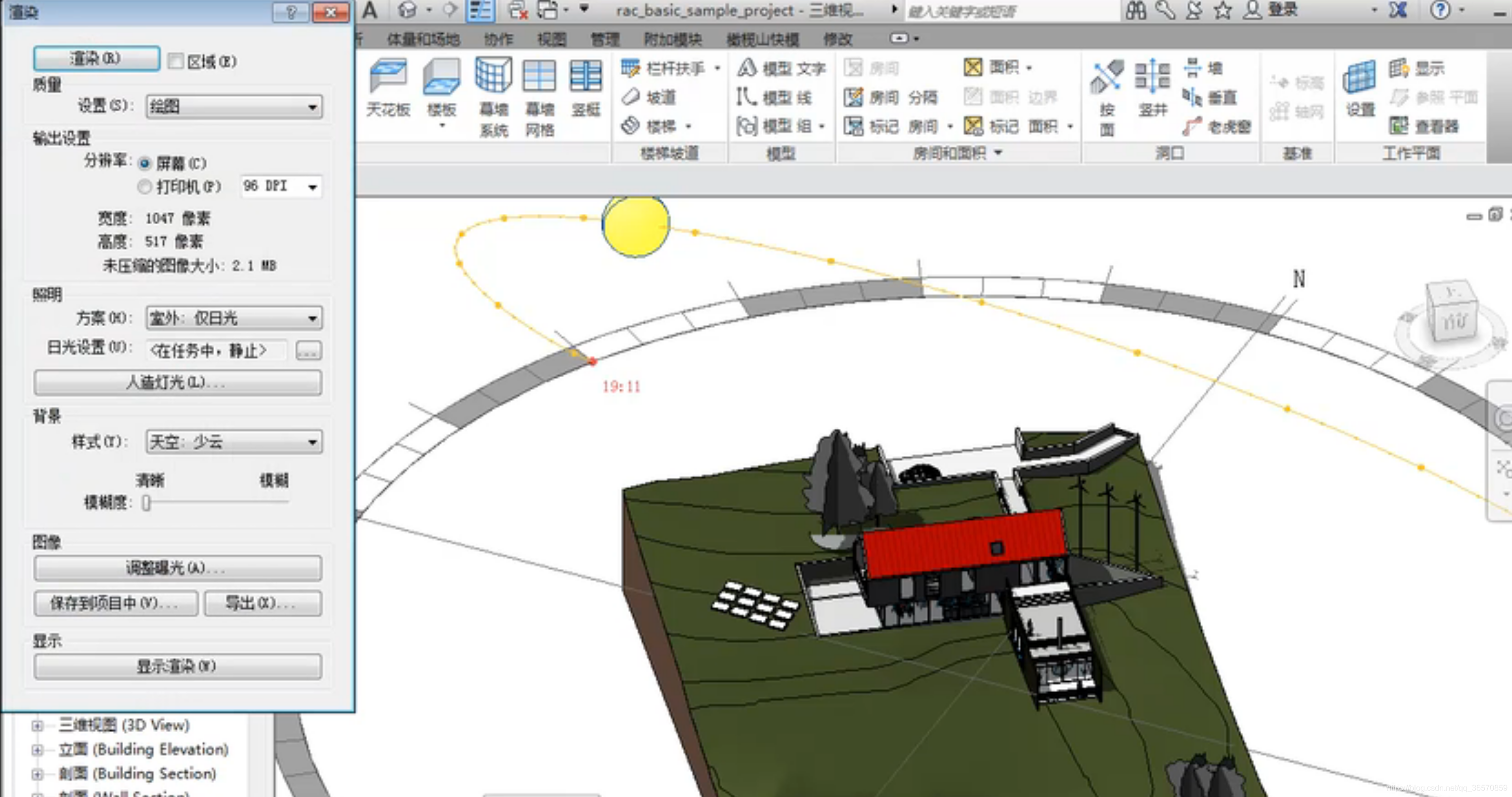Select the 幕墙系统 (Curtain System) tool
The width and height of the screenshot is (1512, 797).
[x=493, y=76]
